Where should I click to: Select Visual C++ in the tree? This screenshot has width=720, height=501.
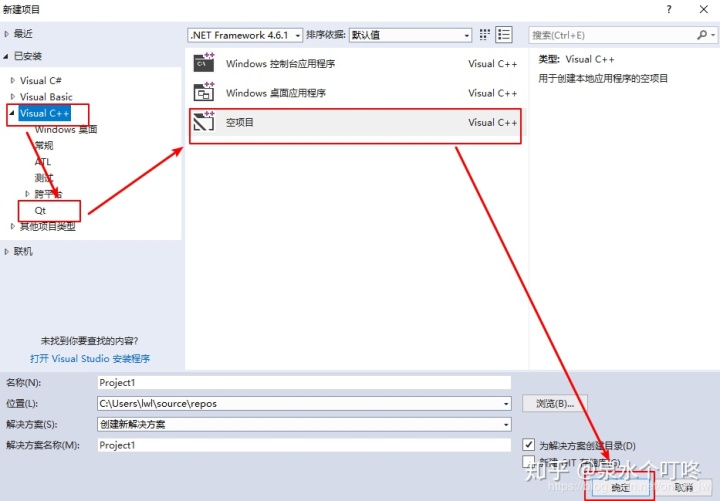coord(45,113)
